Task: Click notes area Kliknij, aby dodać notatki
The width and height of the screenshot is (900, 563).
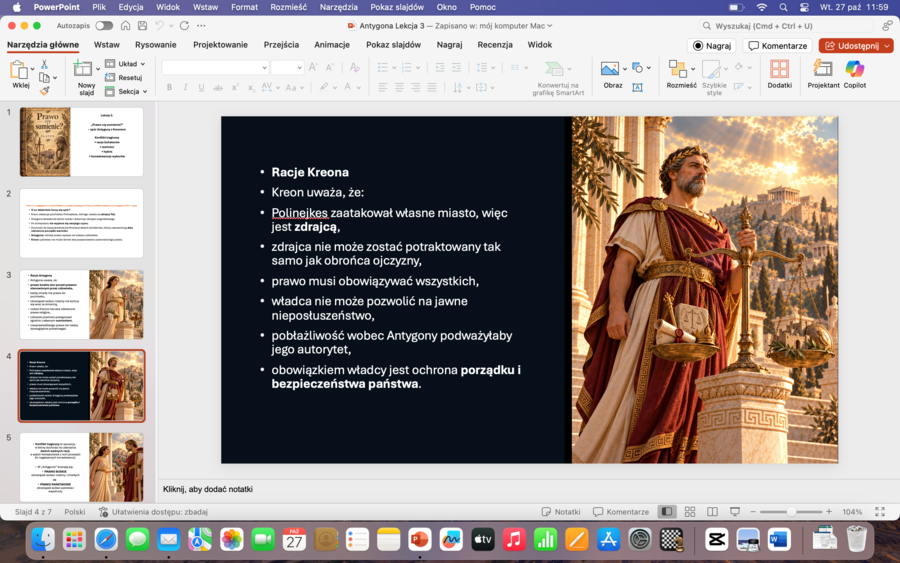Action: [208, 489]
